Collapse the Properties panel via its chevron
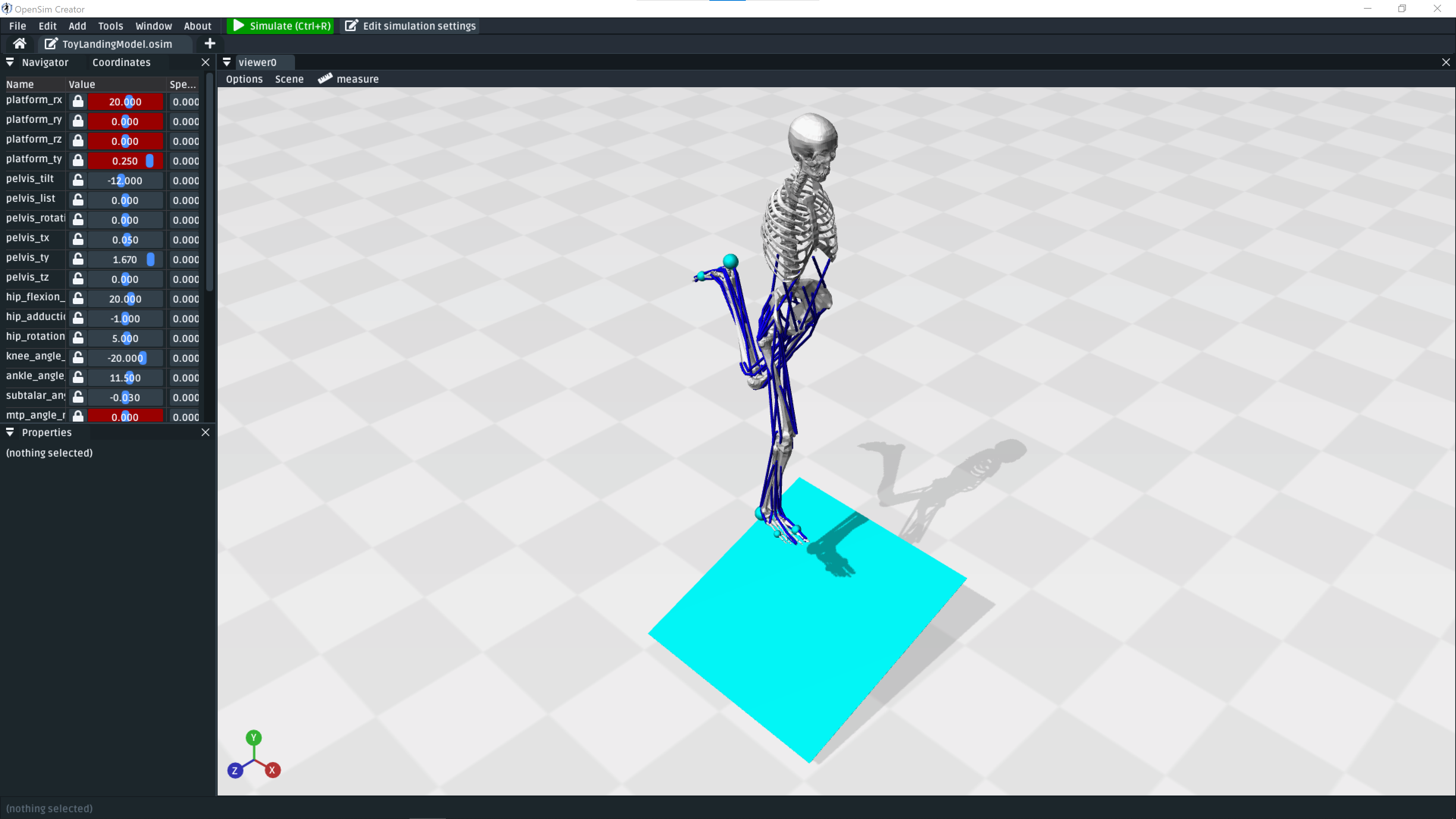The width and height of the screenshot is (1456, 819). pyautogui.click(x=9, y=432)
